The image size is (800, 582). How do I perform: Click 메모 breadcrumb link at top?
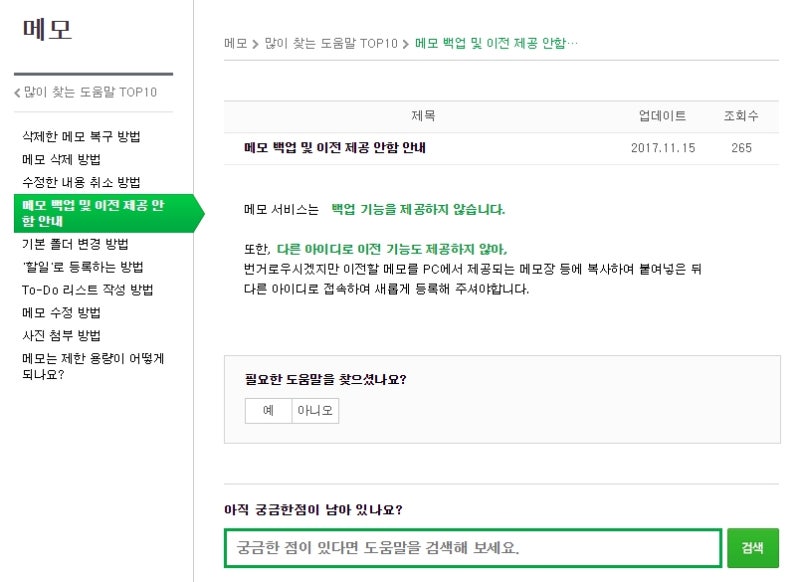pos(235,43)
